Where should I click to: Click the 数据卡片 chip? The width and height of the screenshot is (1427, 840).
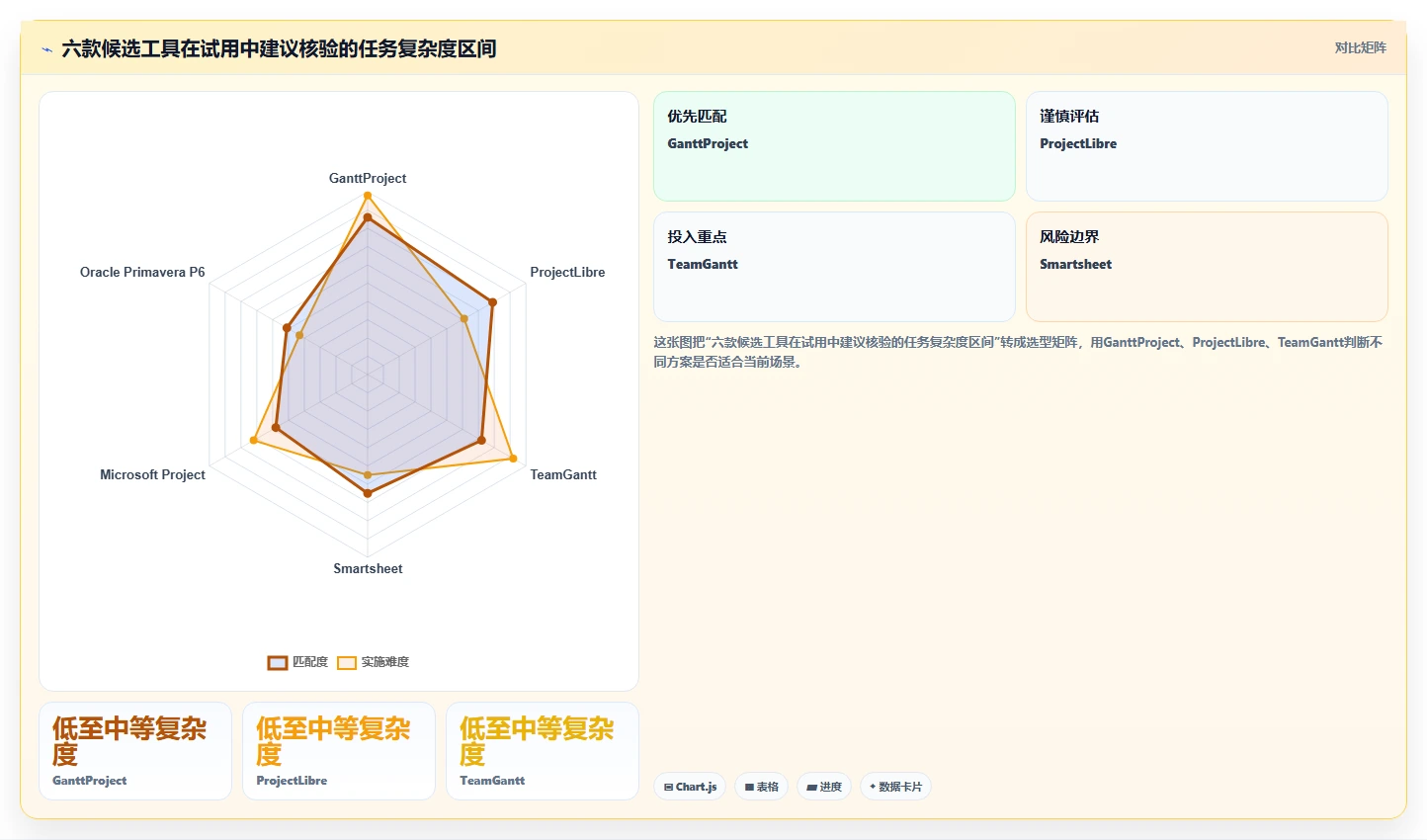pos(895,787)
